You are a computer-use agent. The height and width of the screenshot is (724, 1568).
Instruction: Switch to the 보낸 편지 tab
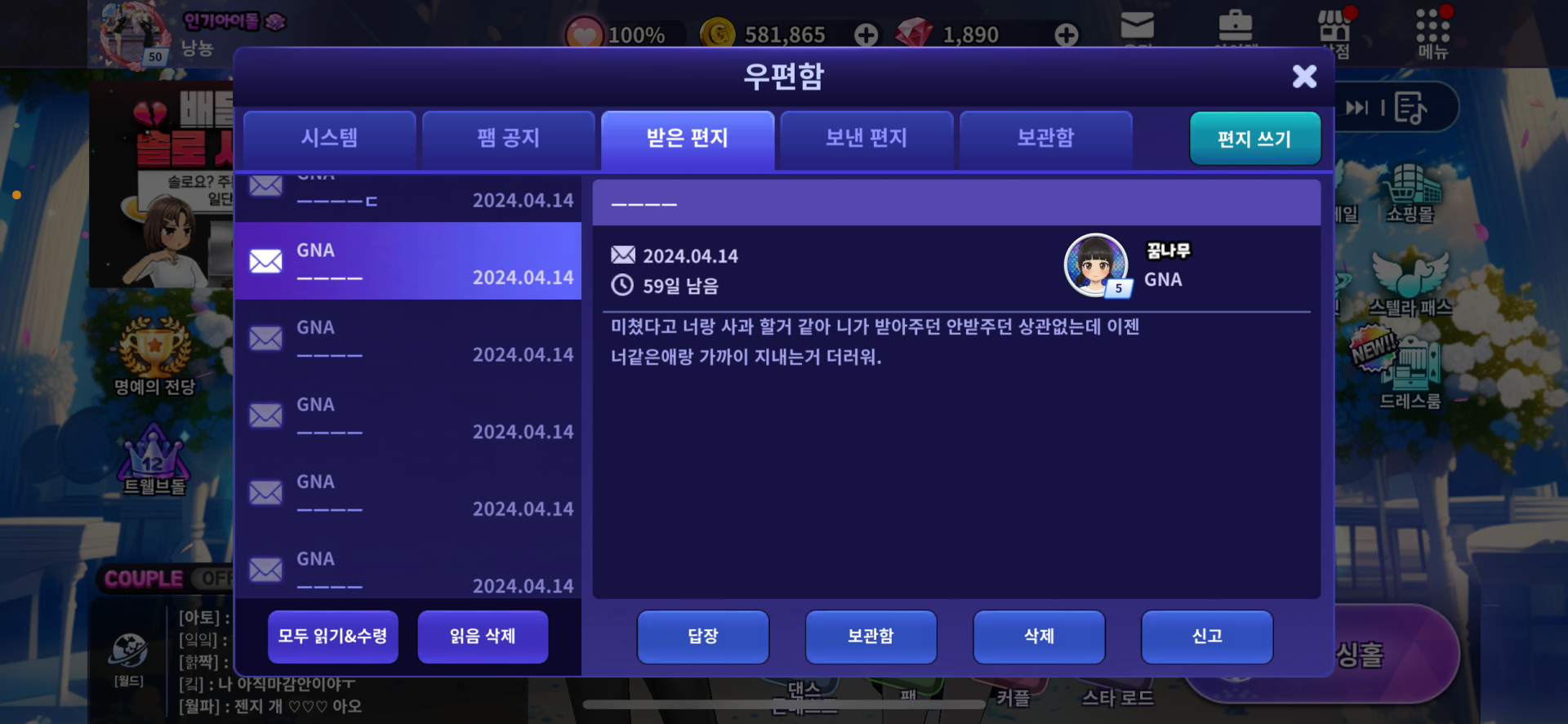pos(866,139)
